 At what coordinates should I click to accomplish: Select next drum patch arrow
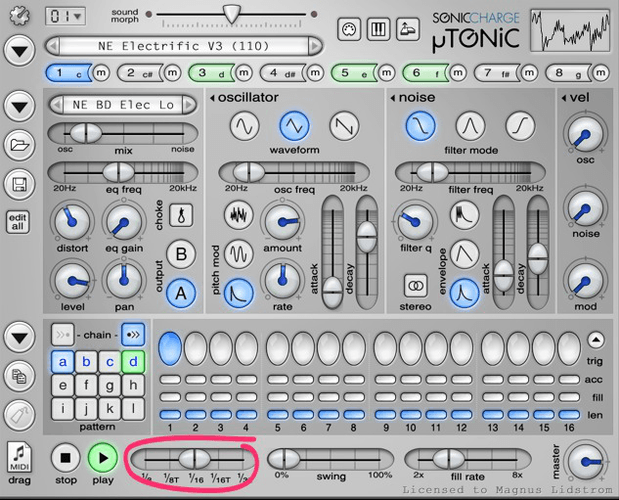[189, 105]
